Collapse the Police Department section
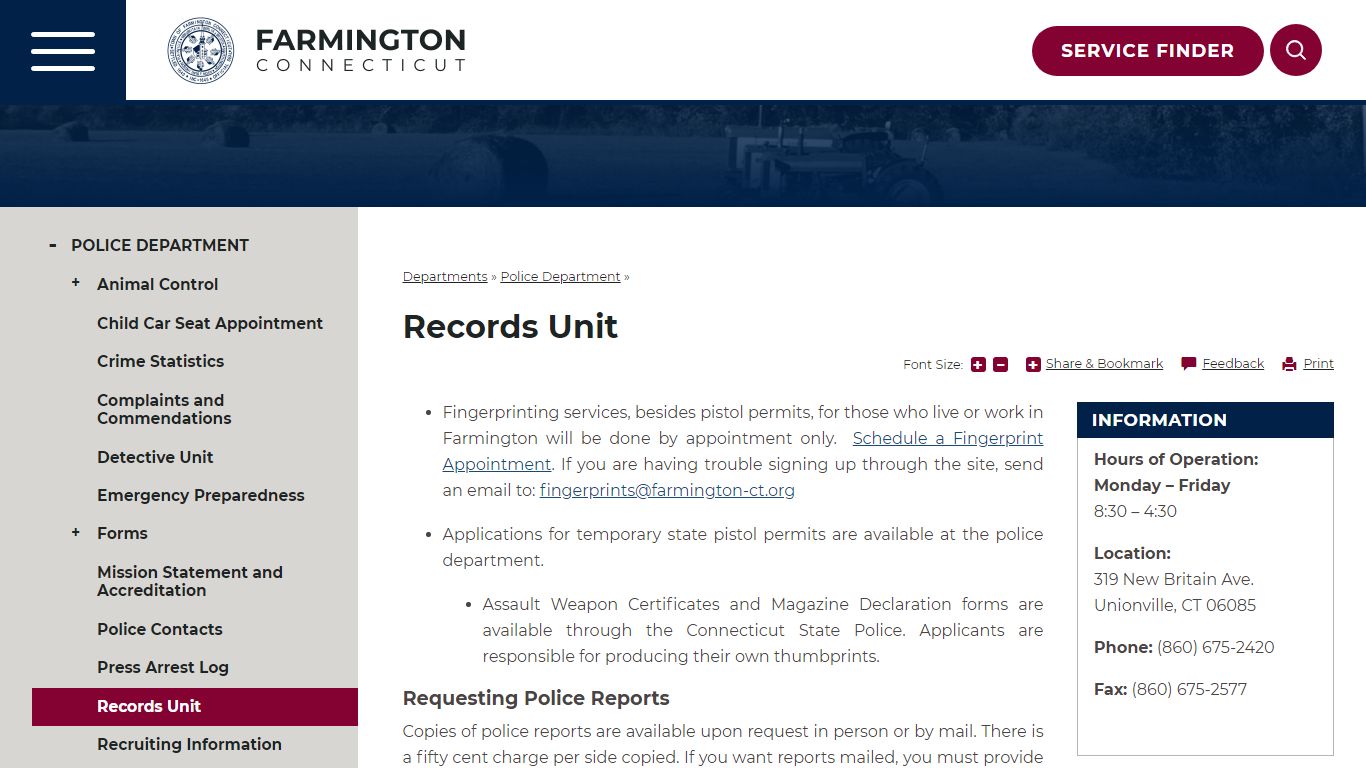 [x=53, y=245]
